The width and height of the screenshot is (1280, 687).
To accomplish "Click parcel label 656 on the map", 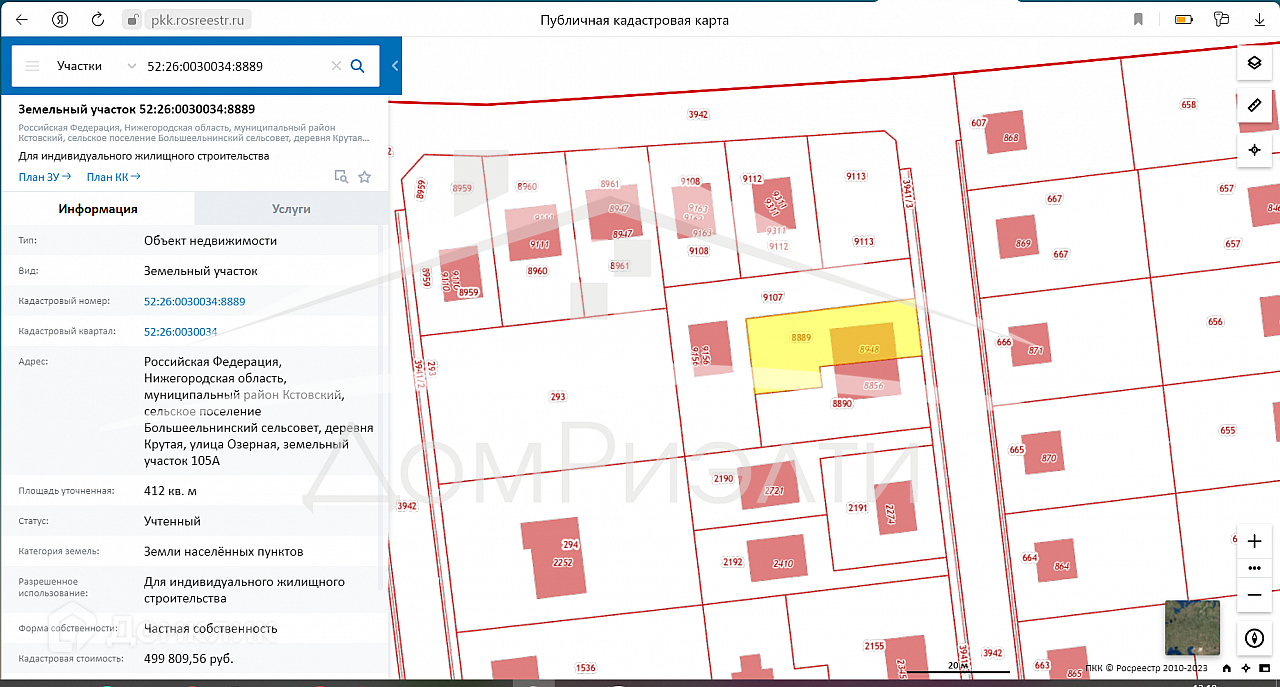I will (1215, 322).
